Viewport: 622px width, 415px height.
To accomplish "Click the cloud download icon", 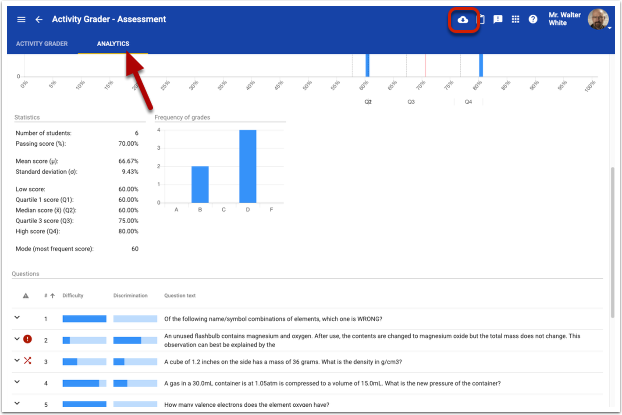I will pyautogui.click(x=462, y=19).
